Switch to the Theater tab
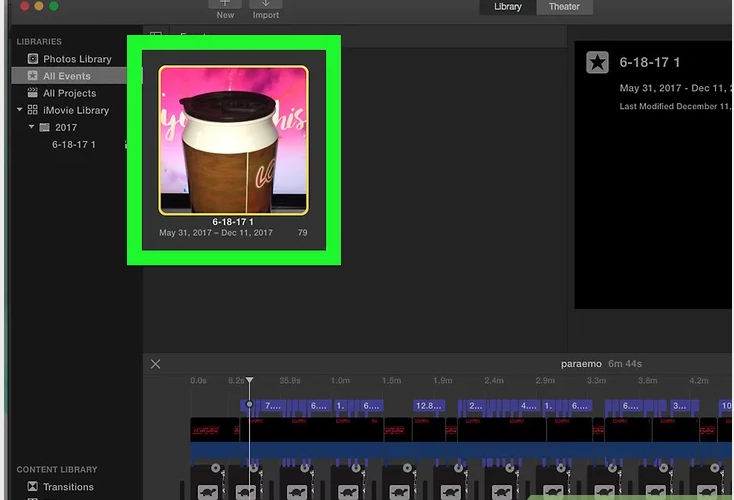The height and width of the screenshot is (500, 734). point(564,7)
